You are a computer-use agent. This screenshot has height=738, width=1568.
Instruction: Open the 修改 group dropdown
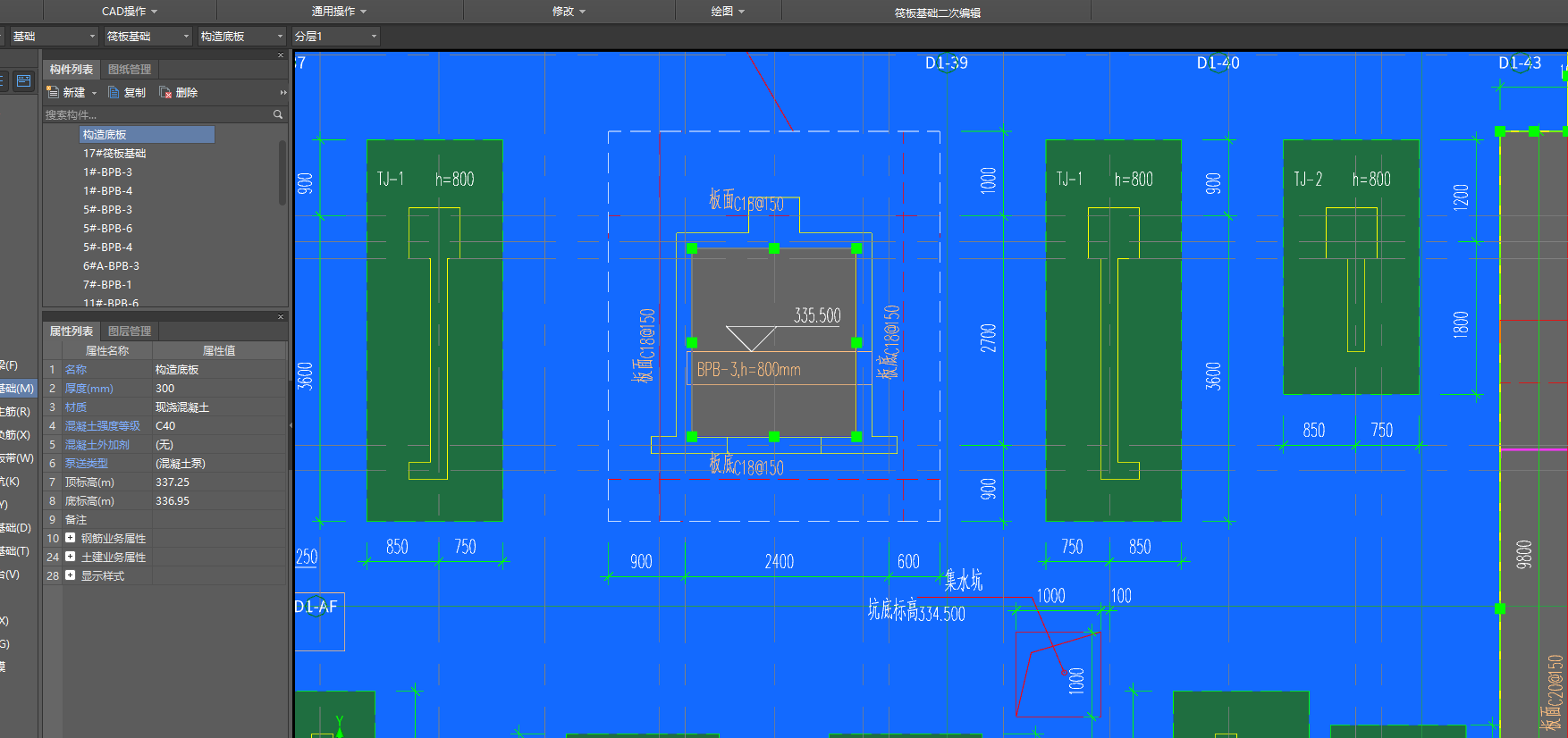pos(569,12)
